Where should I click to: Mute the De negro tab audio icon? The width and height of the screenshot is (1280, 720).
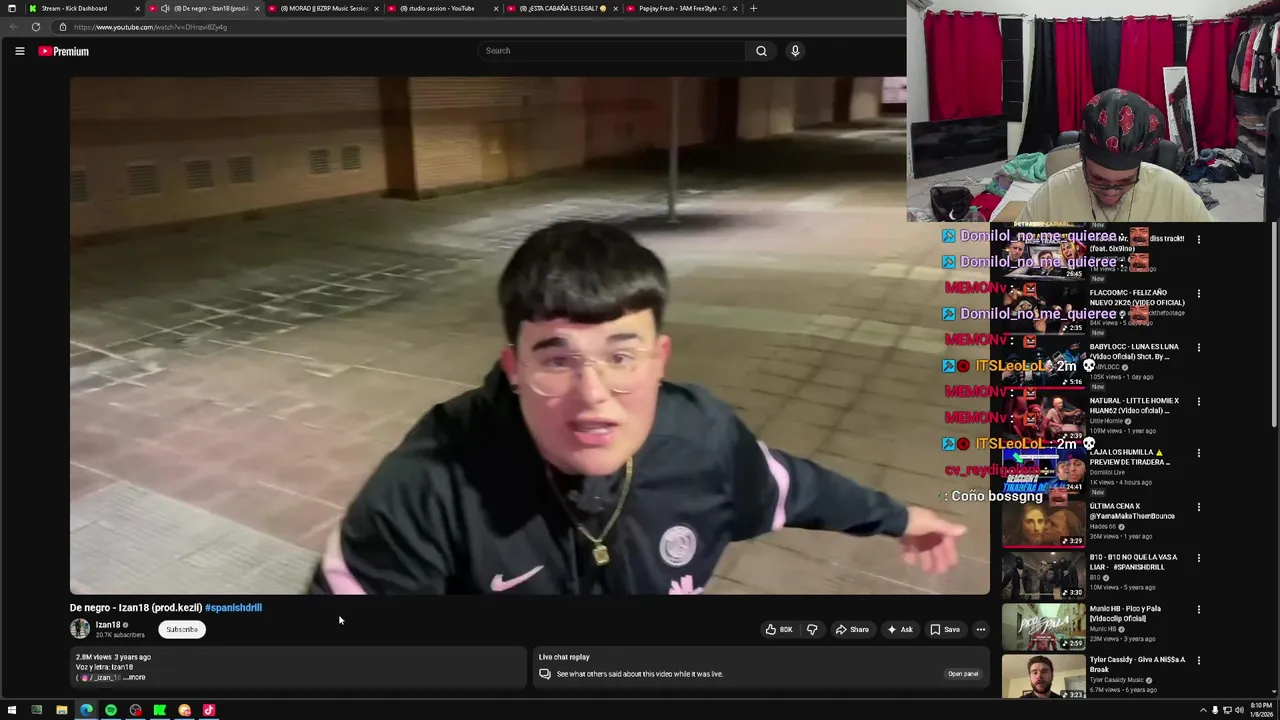(x=165, y=8)
